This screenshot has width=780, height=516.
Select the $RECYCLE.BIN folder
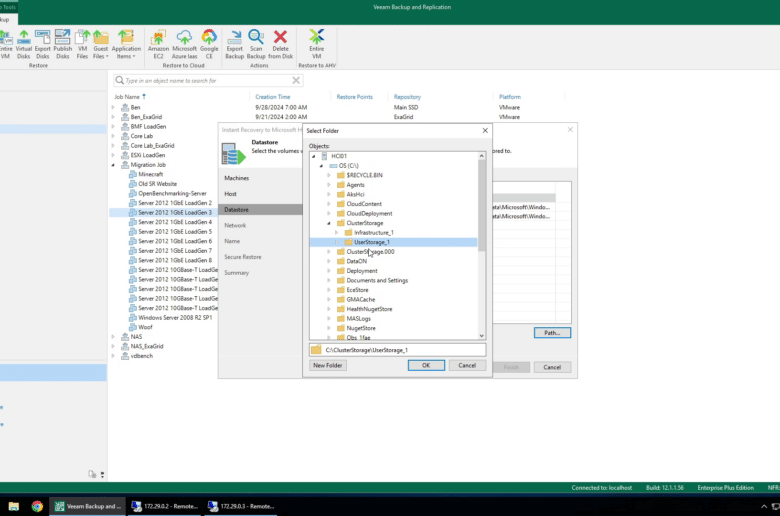pos(364,175)
